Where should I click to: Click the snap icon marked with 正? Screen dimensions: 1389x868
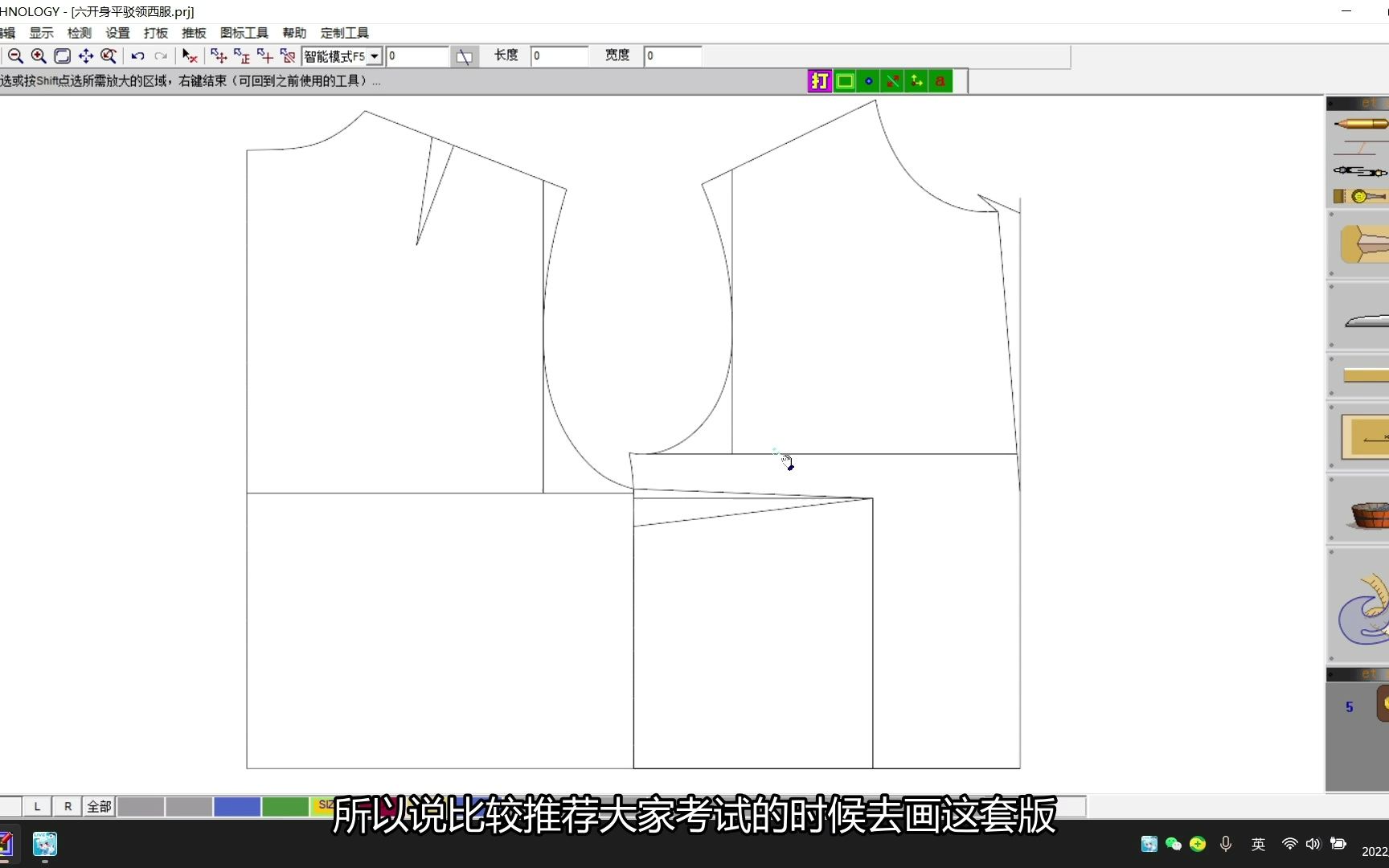point(242,56)
